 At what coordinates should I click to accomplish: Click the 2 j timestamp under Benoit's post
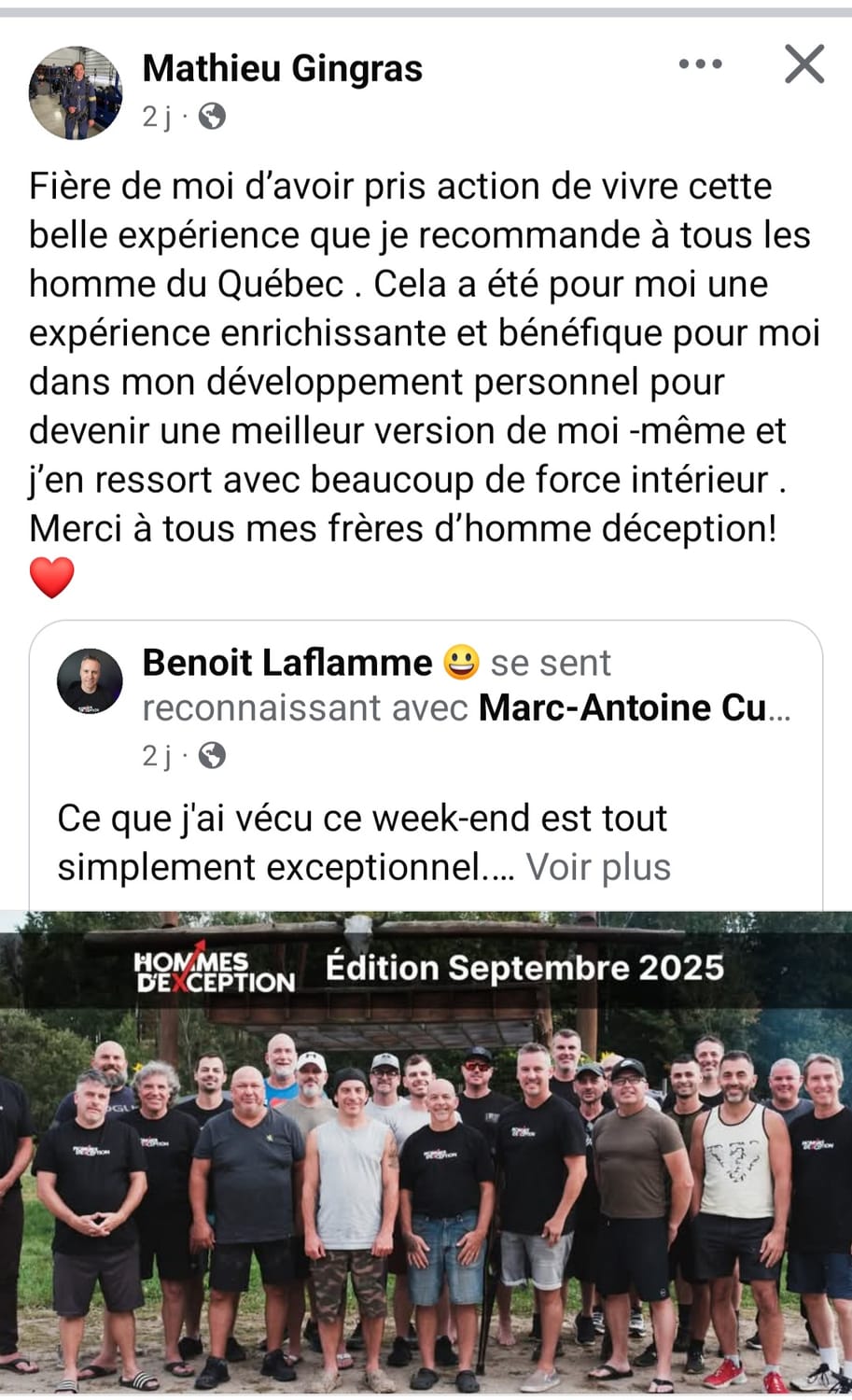click(157, 755)
